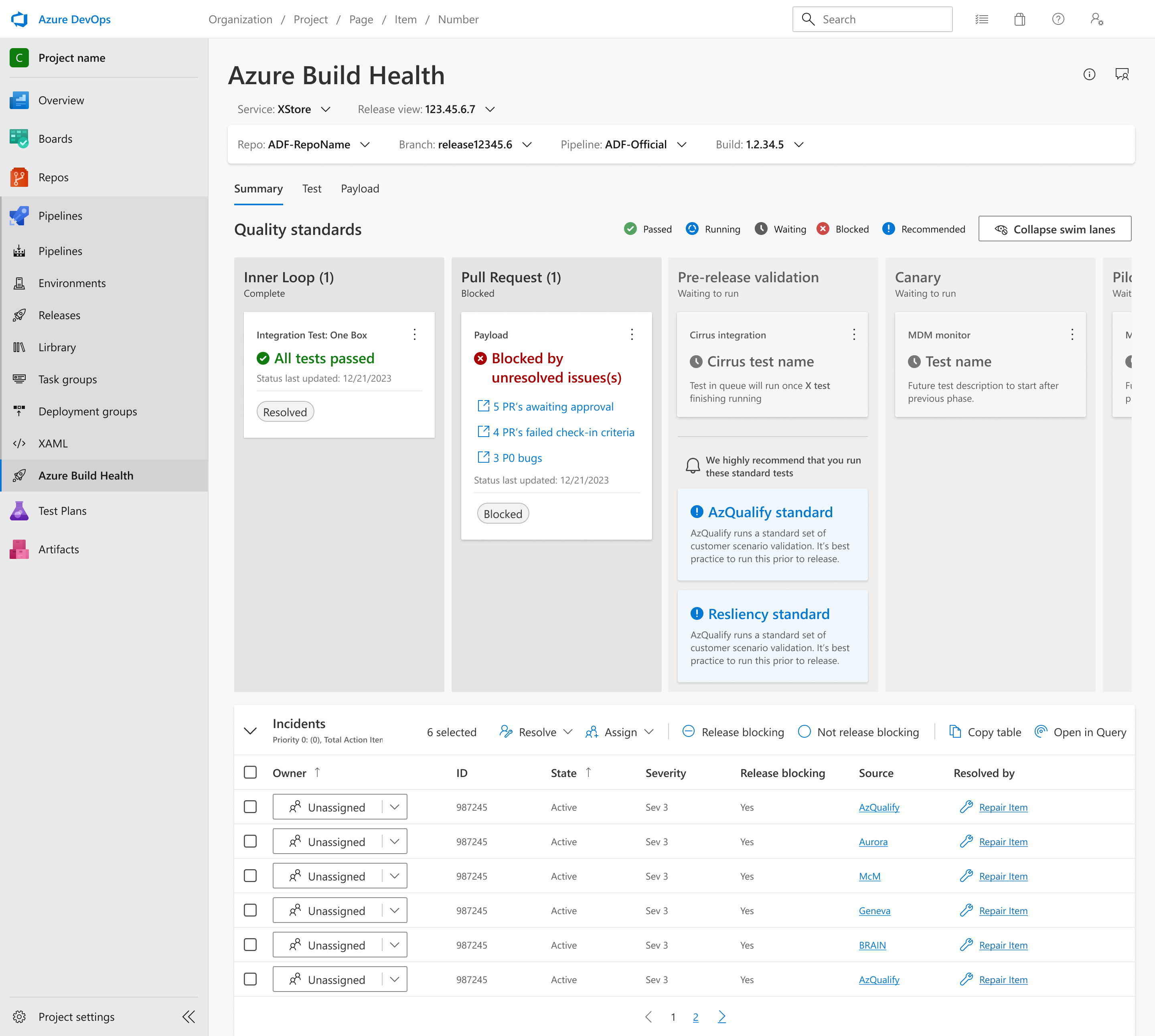Open the Repo ADF-RepoName dropdown
The image size is (1155, 1036).
tap(304, 145)
